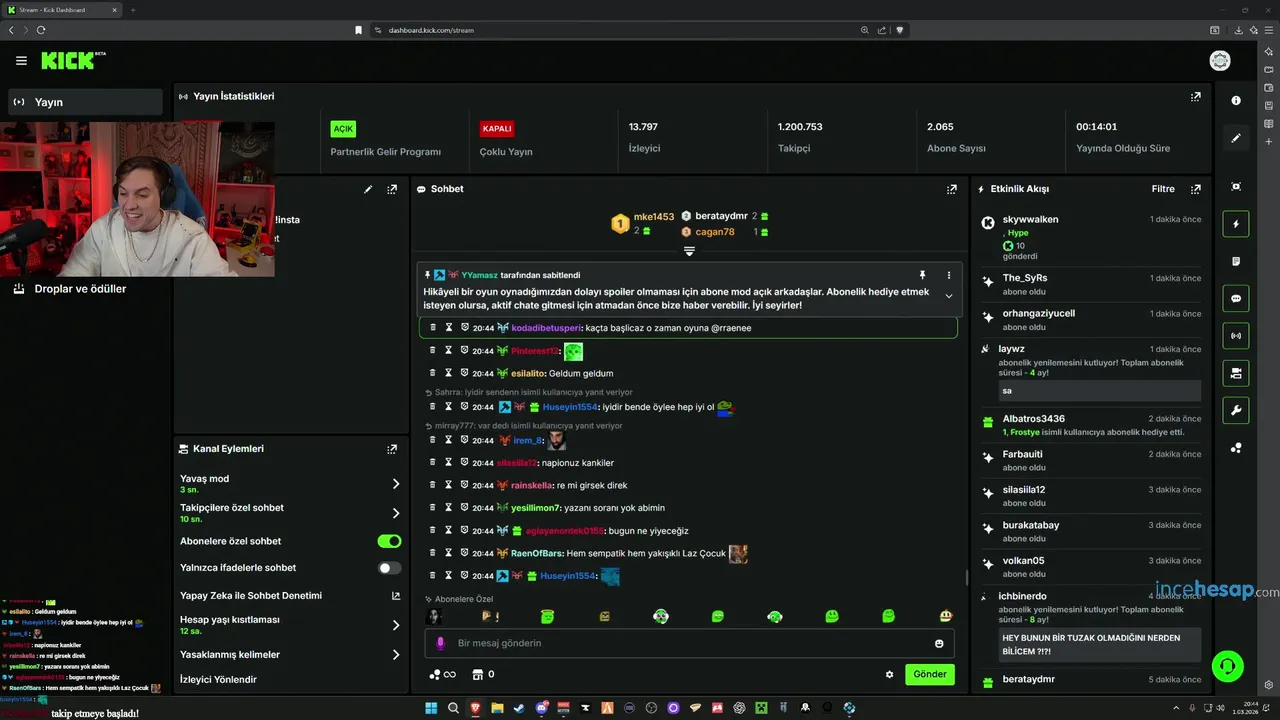
Task: Click the green headset support button
Action: pos(1227,666)
